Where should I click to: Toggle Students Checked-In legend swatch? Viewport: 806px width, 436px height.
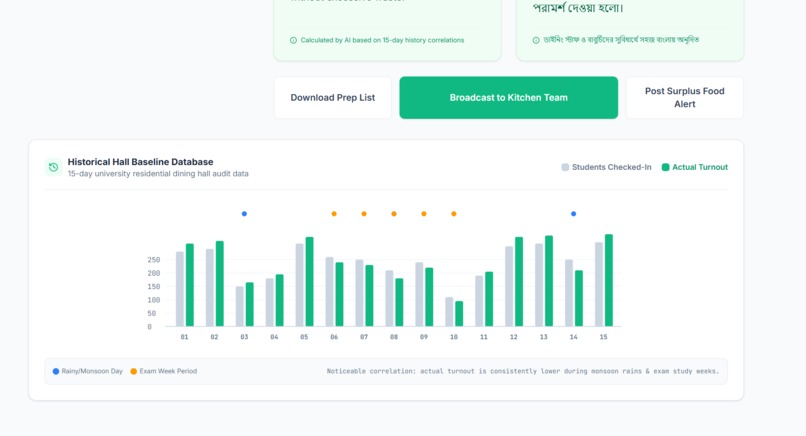point(565,167)
